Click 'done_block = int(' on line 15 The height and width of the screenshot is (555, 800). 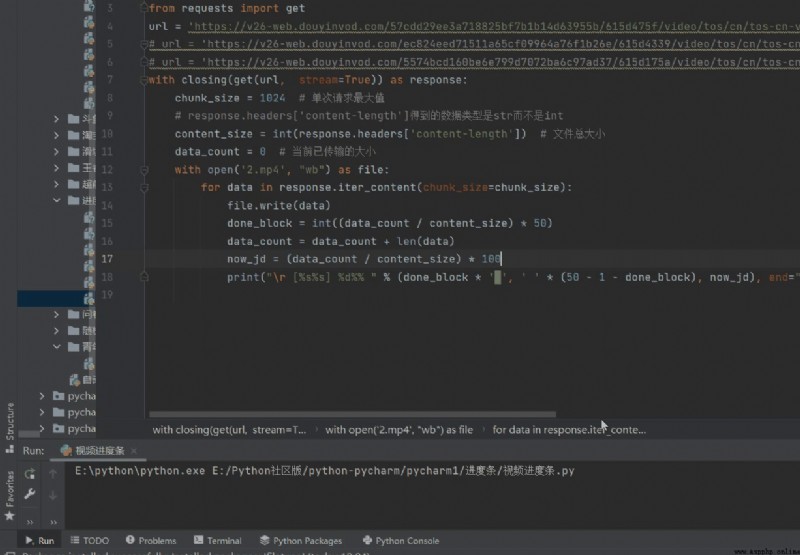(x=282, y=223)
